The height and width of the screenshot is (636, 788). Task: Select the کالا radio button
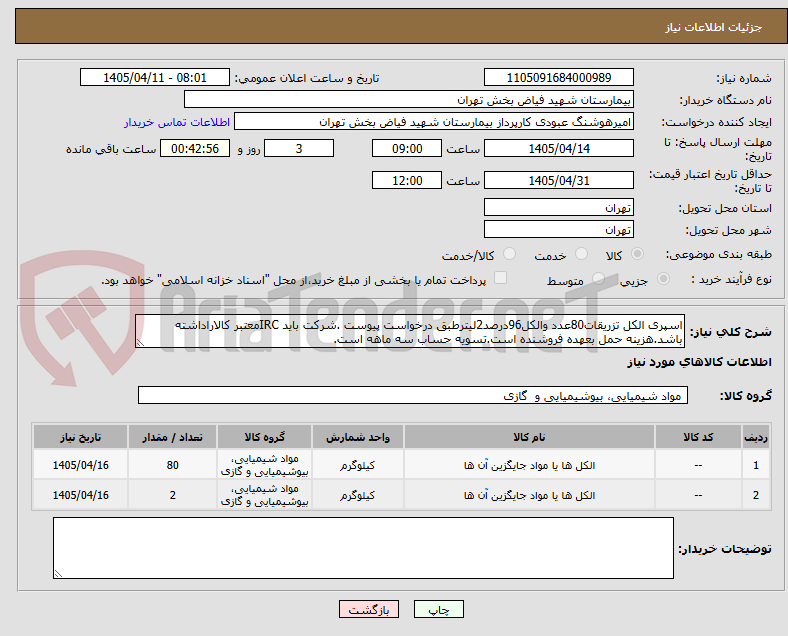(637, 254)
